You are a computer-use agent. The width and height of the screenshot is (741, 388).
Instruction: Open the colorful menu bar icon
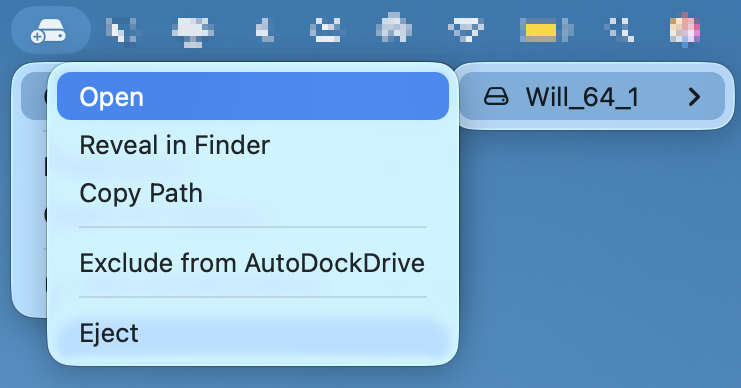pos(685,30)
